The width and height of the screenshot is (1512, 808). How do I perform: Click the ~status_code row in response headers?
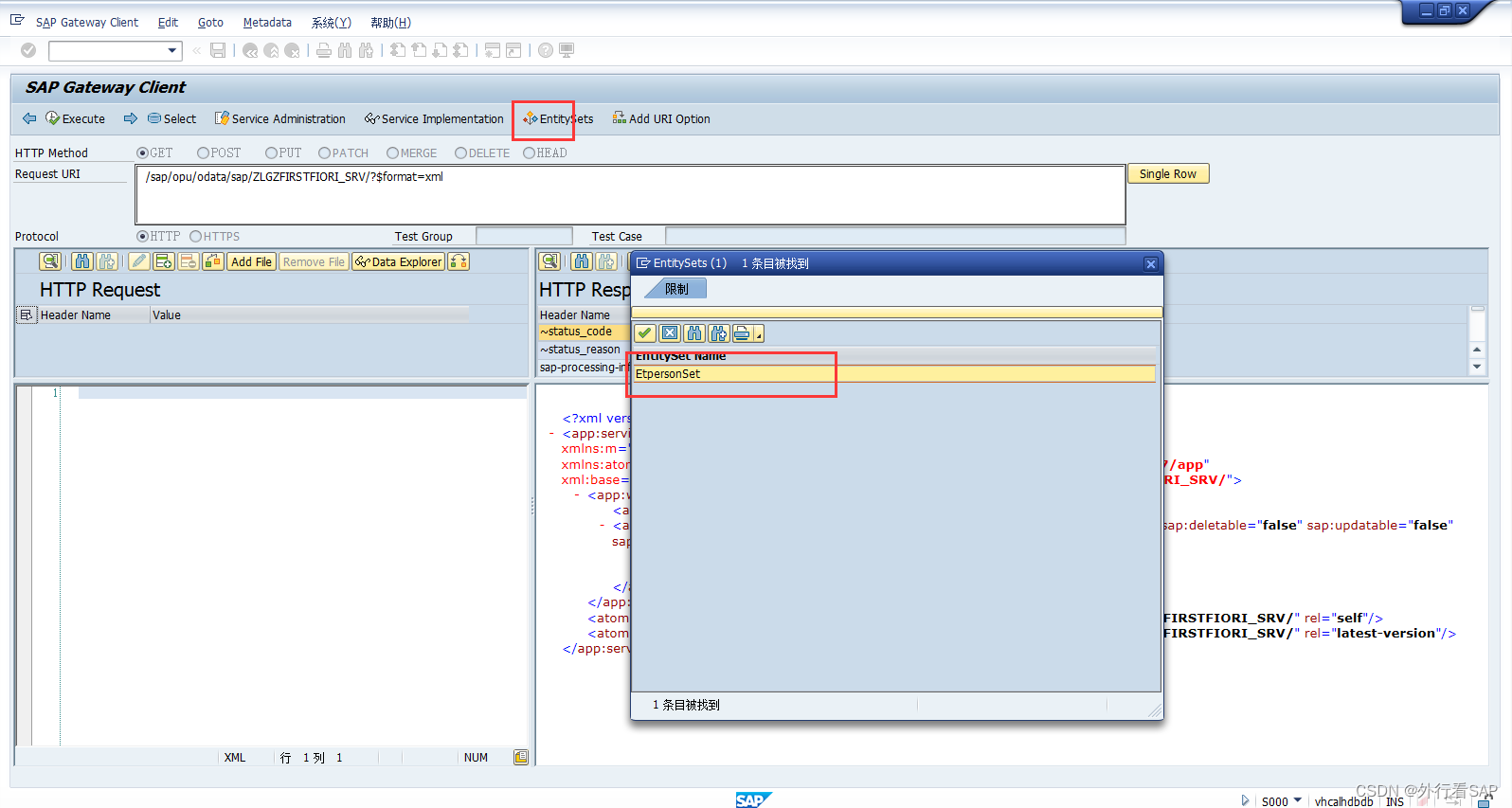pyautogui.click(x=584, y=332)
